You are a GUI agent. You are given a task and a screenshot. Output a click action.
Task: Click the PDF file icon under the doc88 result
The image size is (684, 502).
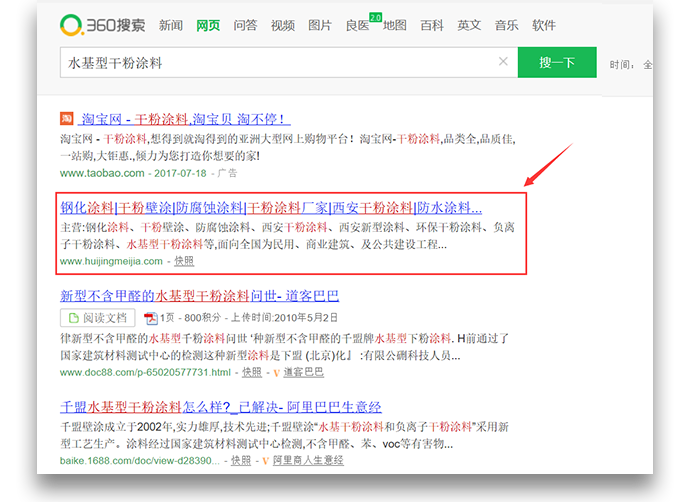pos(150,318)
